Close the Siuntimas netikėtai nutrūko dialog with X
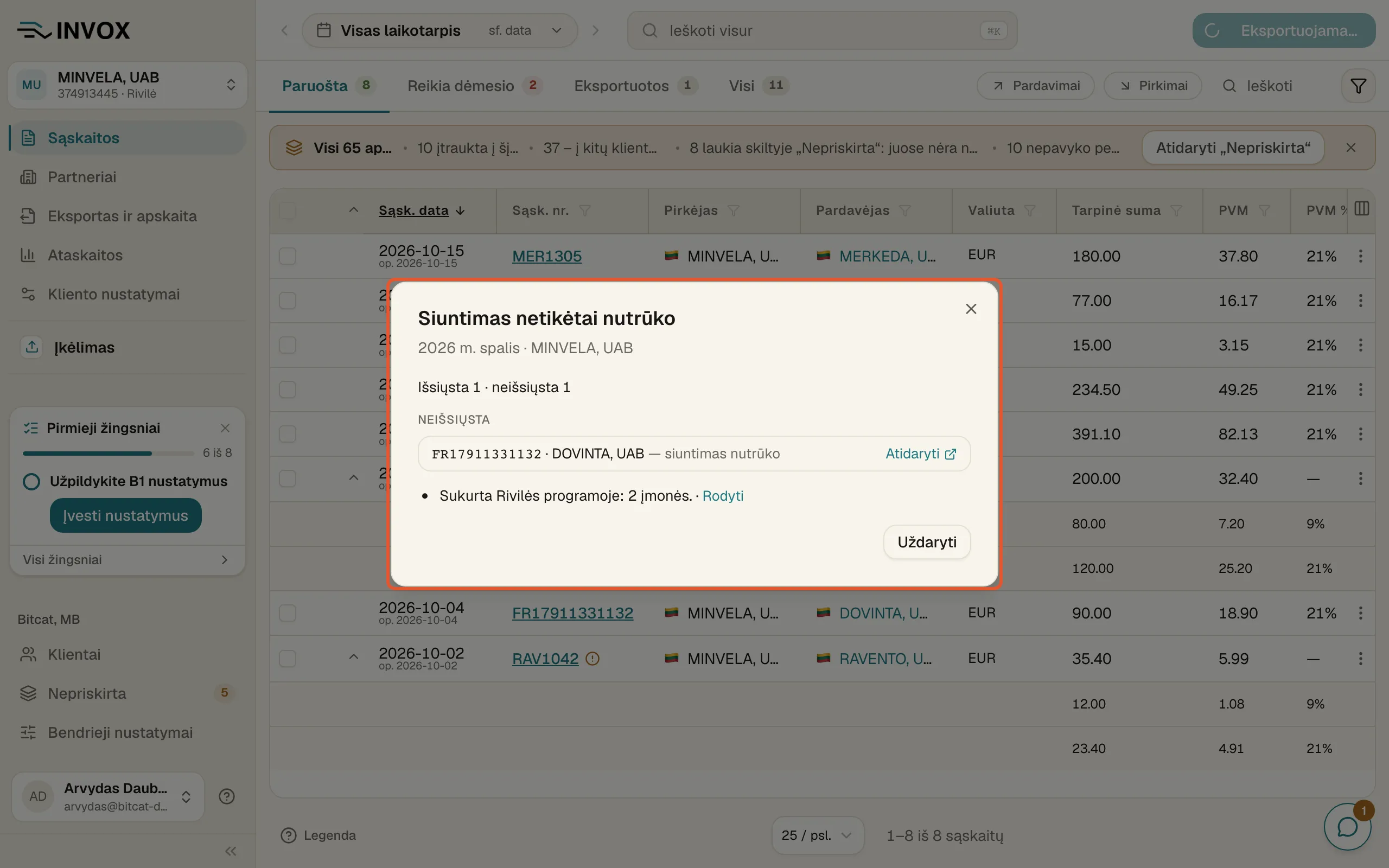Viewport: 1389px width, 868px height. tap(971, 309)
